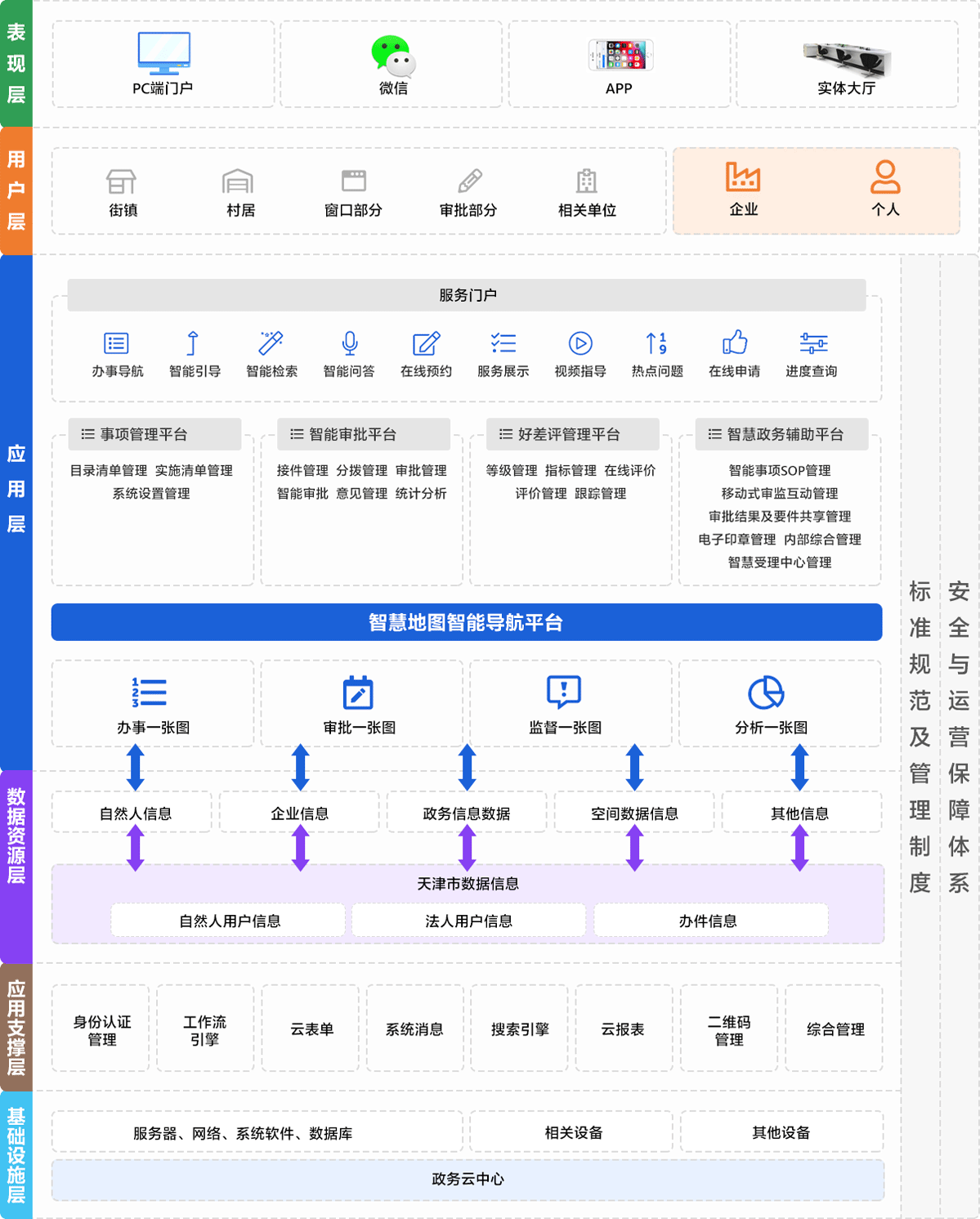This screenshot has height=1219, width=980.
Task: Click the 自然人用户信息 box
Action: coord(228,921)
